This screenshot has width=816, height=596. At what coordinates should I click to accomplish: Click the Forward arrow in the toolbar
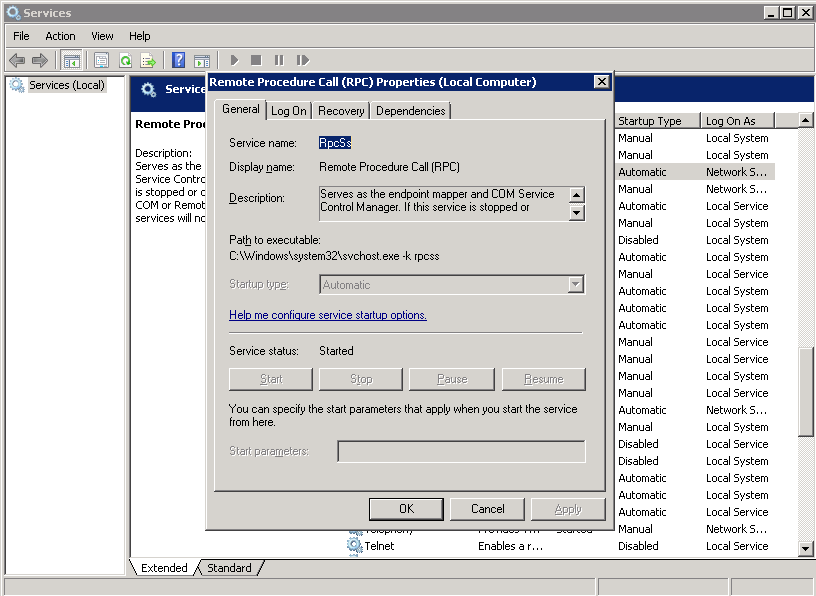point(40,60)
